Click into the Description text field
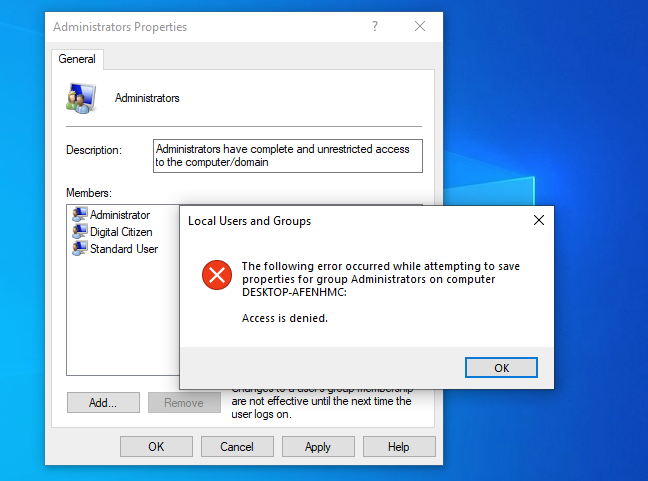Image resolution: width=648 pixels, height=481 pixels. [288, 155]
